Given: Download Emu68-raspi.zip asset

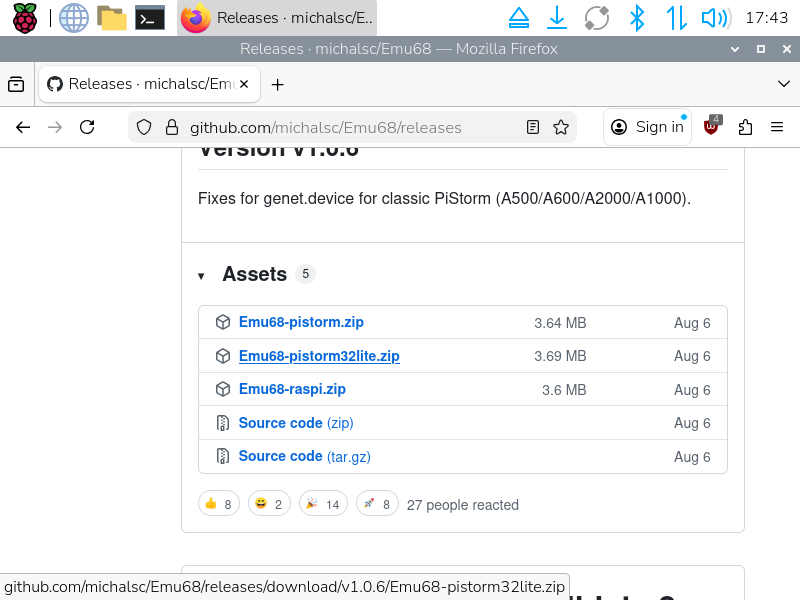Looking at the screenshot, I should [x=292, y=390].
